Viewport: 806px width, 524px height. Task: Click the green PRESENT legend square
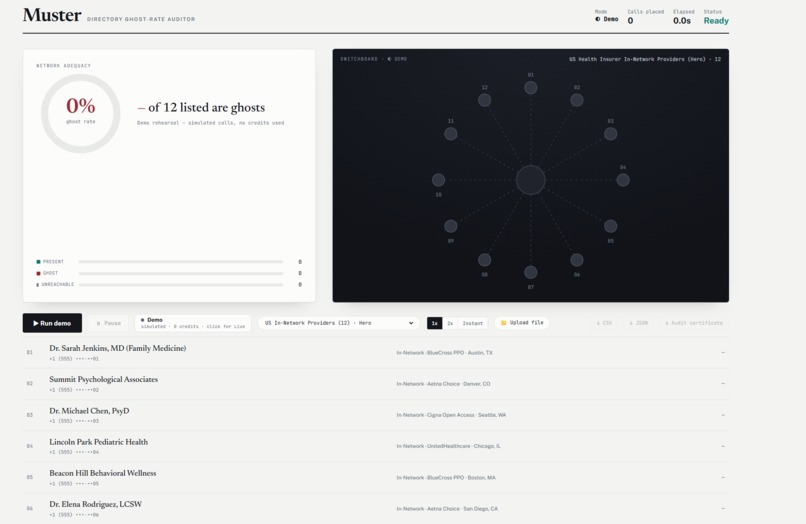pyautogui.click(x=38, y=262)
